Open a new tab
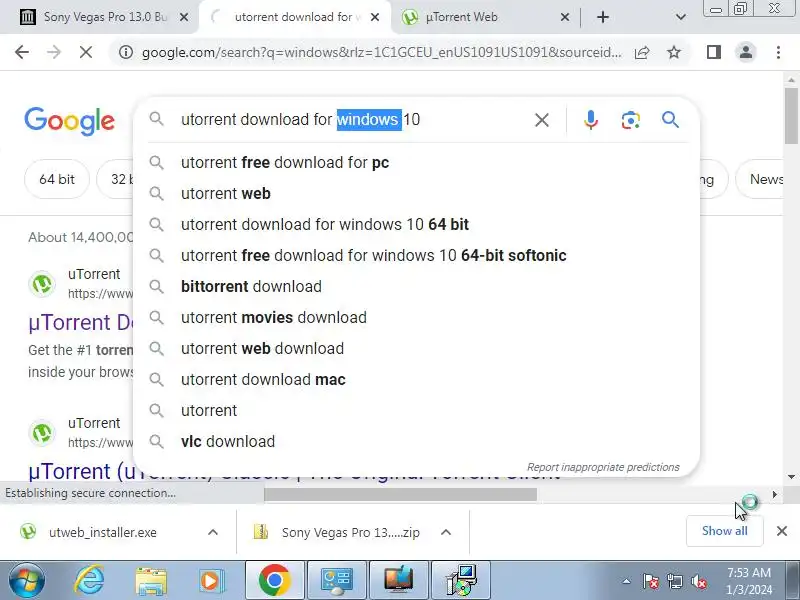Image resolution: width=800 pixels, height=600 pixels. [603, 17]
